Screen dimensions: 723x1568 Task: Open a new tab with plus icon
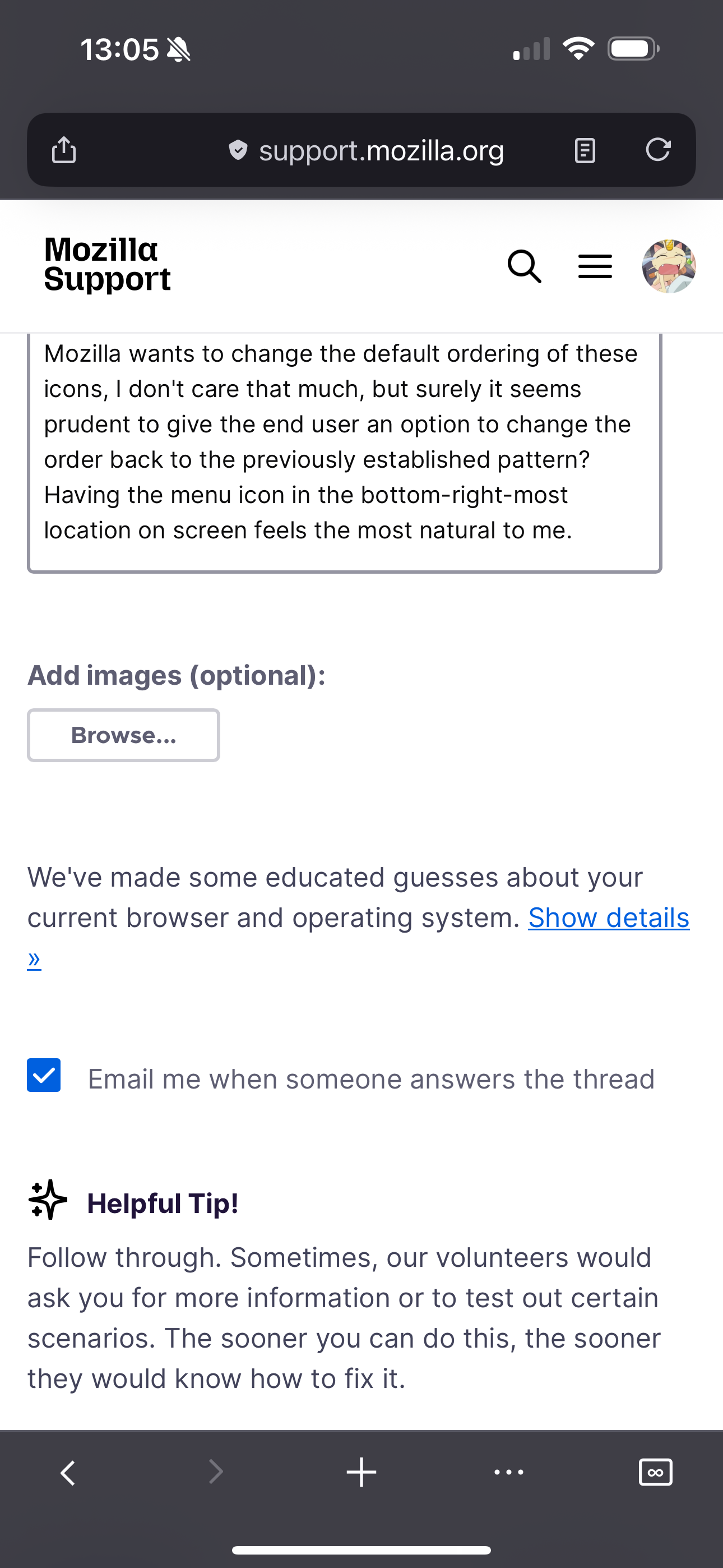pyautogui.click(x=361, y=1473)
